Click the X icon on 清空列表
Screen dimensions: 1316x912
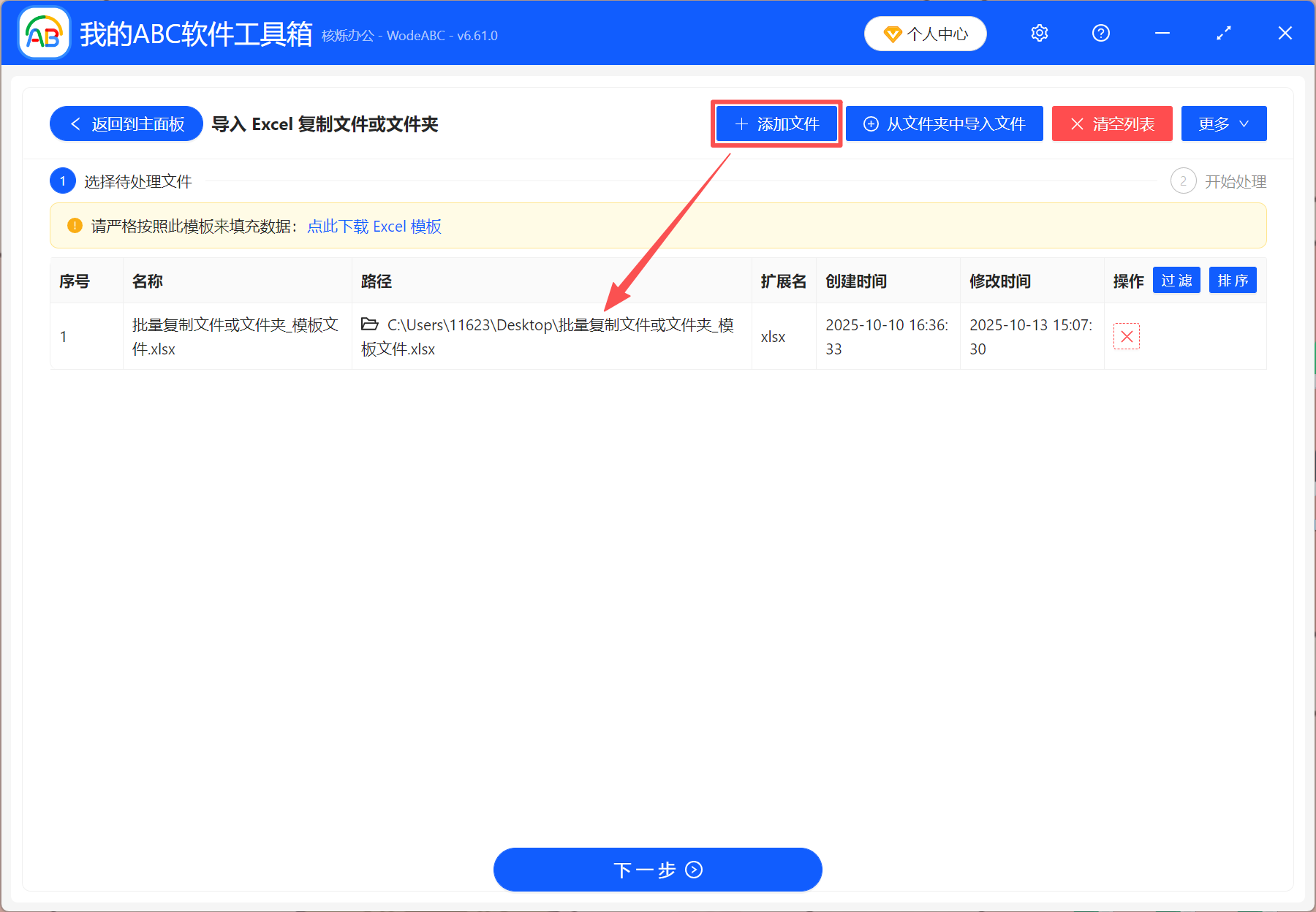tap(1077, 123)
